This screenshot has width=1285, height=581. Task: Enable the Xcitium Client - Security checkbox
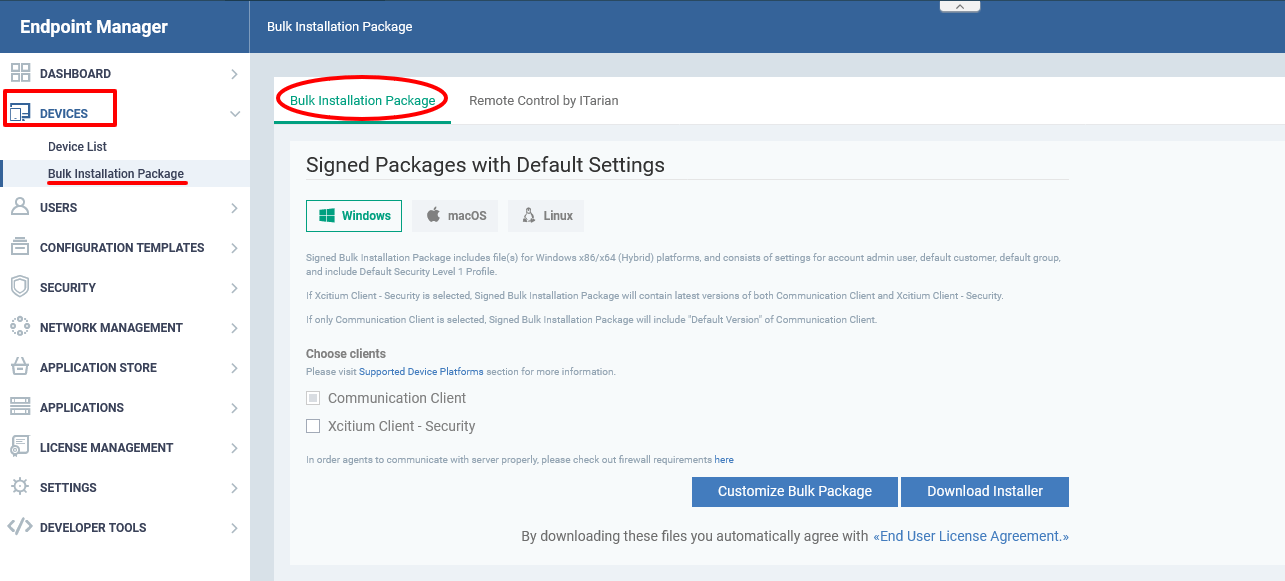[313, 426]
